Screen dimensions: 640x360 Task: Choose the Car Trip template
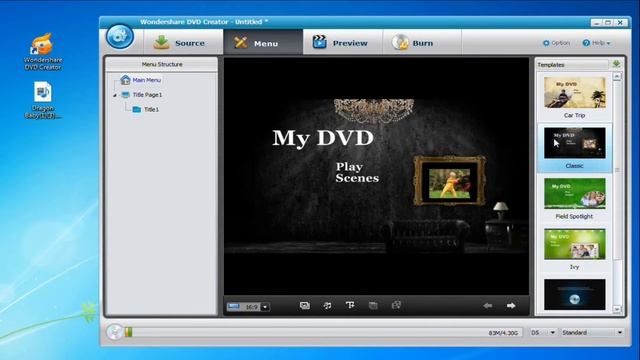(x=575, y=92)
